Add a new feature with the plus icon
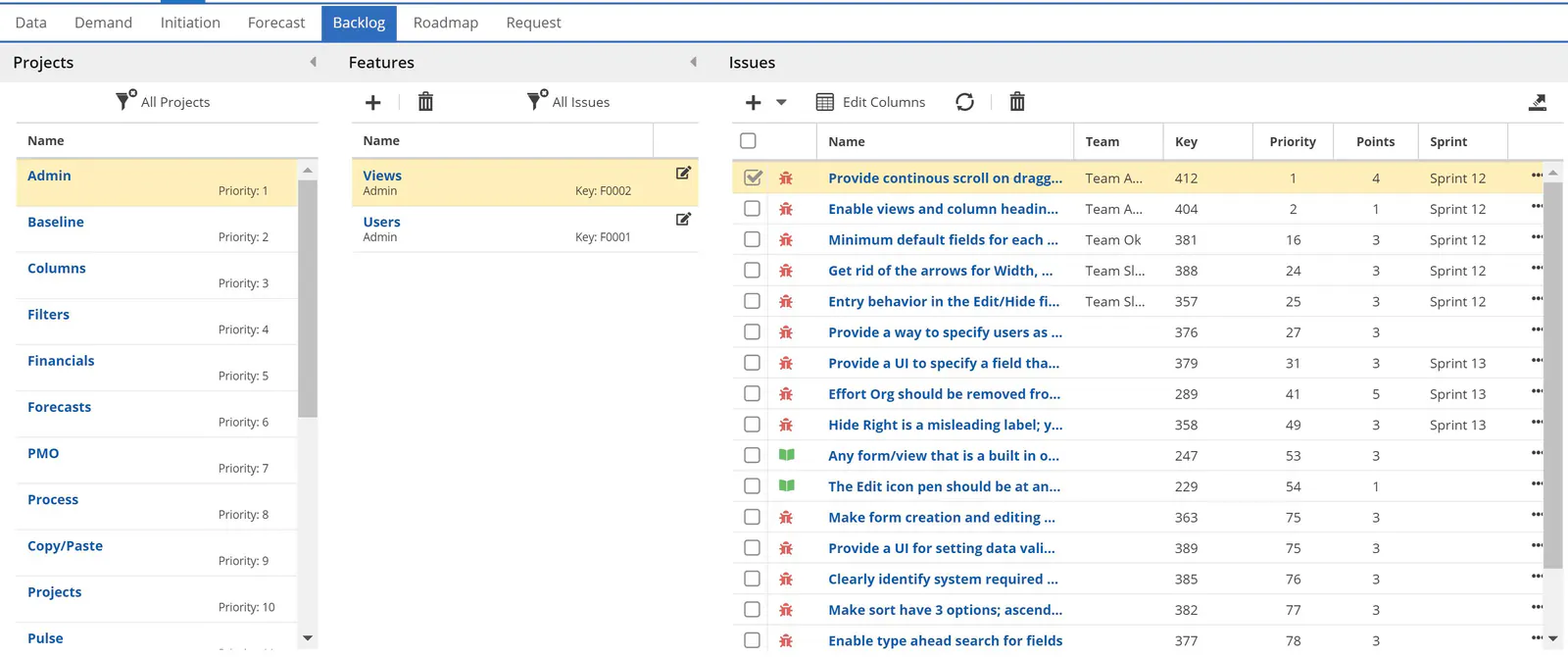Viewport: 1568px width, 657px height. click(372, 102)
